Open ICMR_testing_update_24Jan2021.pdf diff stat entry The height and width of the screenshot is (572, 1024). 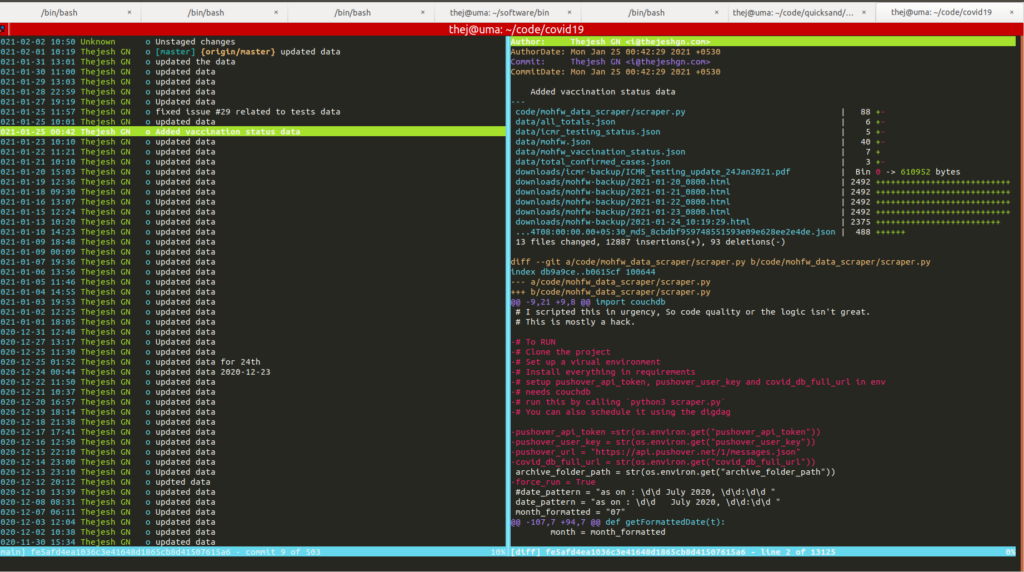point(652,172)
